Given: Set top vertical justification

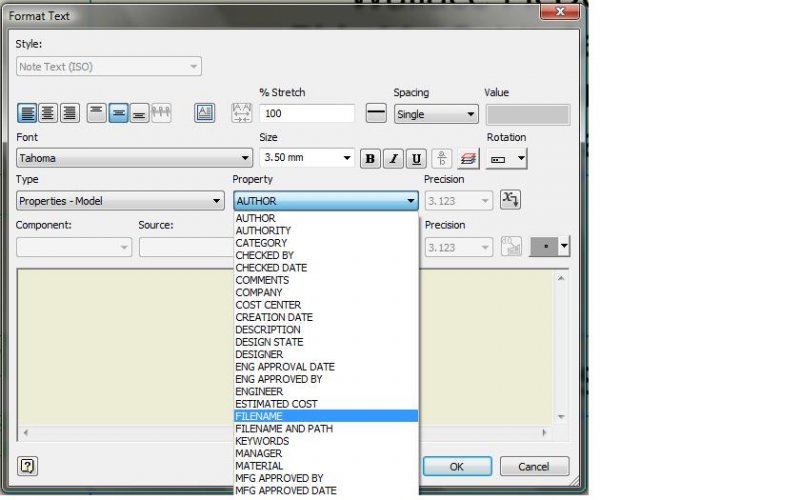Looking at the screenshot, I should tap(96, 113).
